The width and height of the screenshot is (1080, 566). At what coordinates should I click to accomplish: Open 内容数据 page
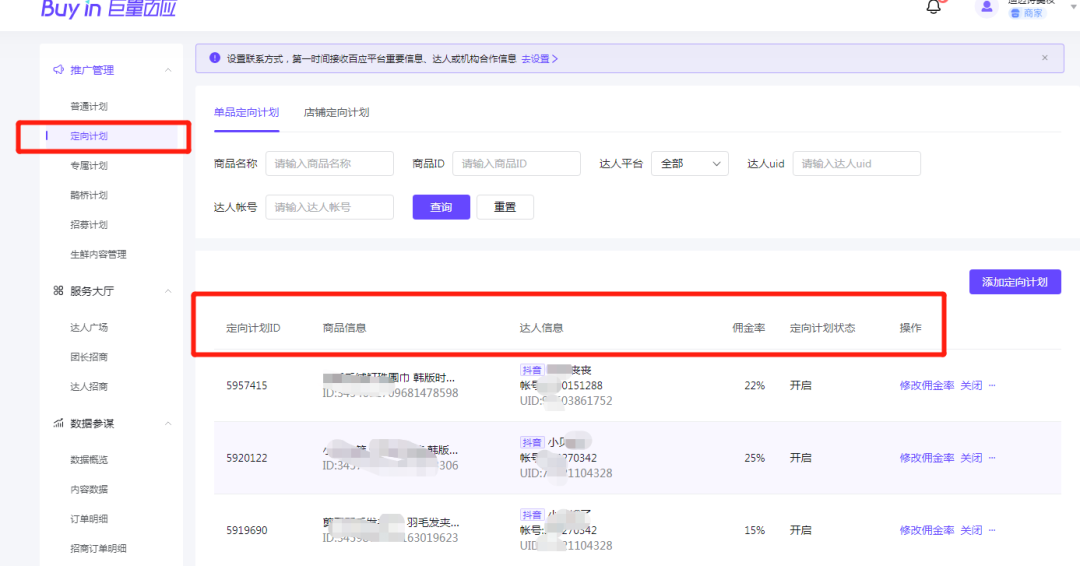89,489
